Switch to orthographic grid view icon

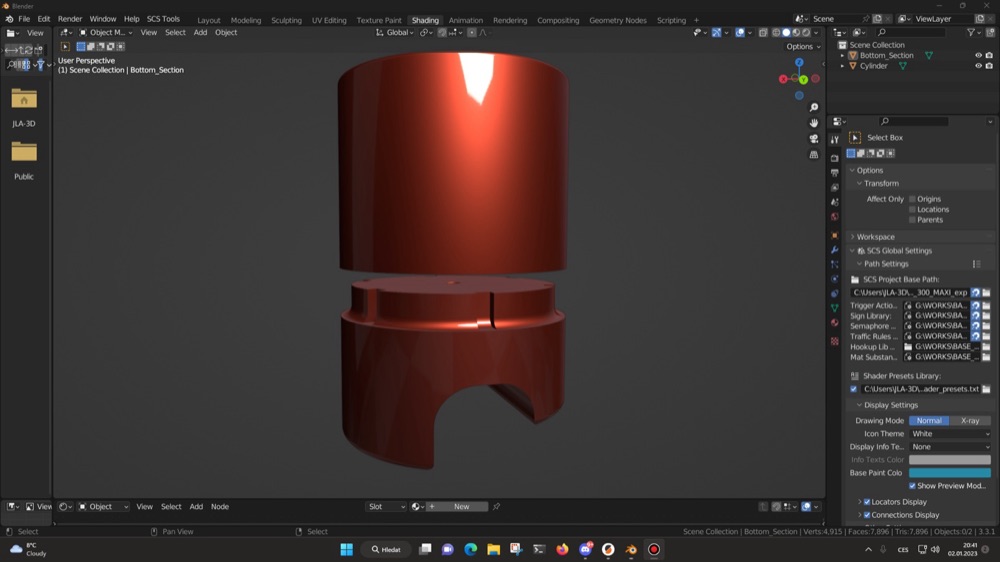click(x=814, y=154)
